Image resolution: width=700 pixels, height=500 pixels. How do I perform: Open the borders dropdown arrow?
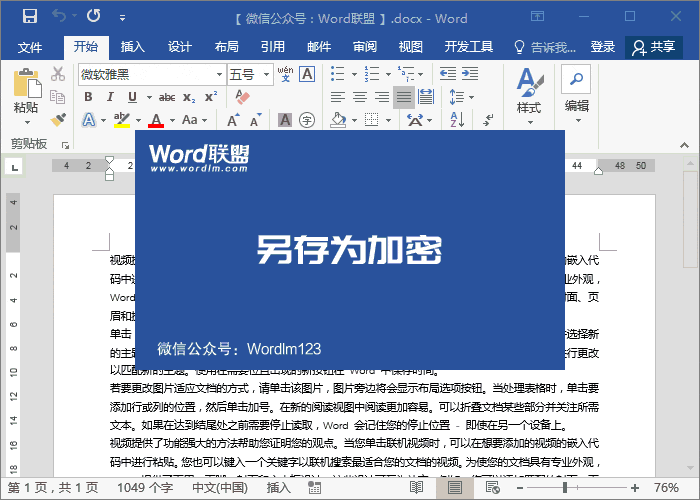click(388, 120)
